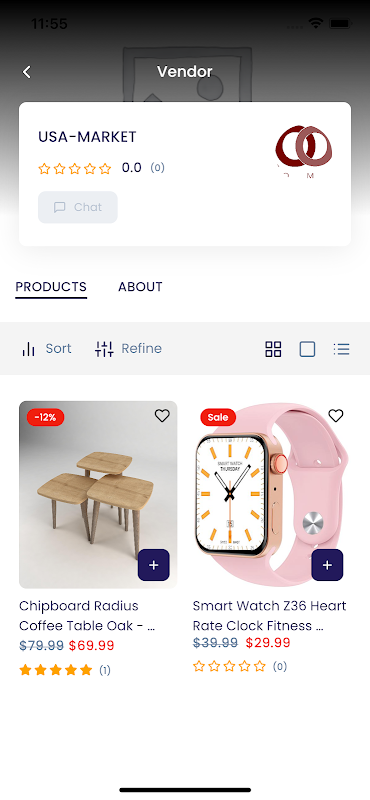Open the Chipboard Radius Coffee Table title
Screen dimensions: 370x800
(x=87, y=616)
